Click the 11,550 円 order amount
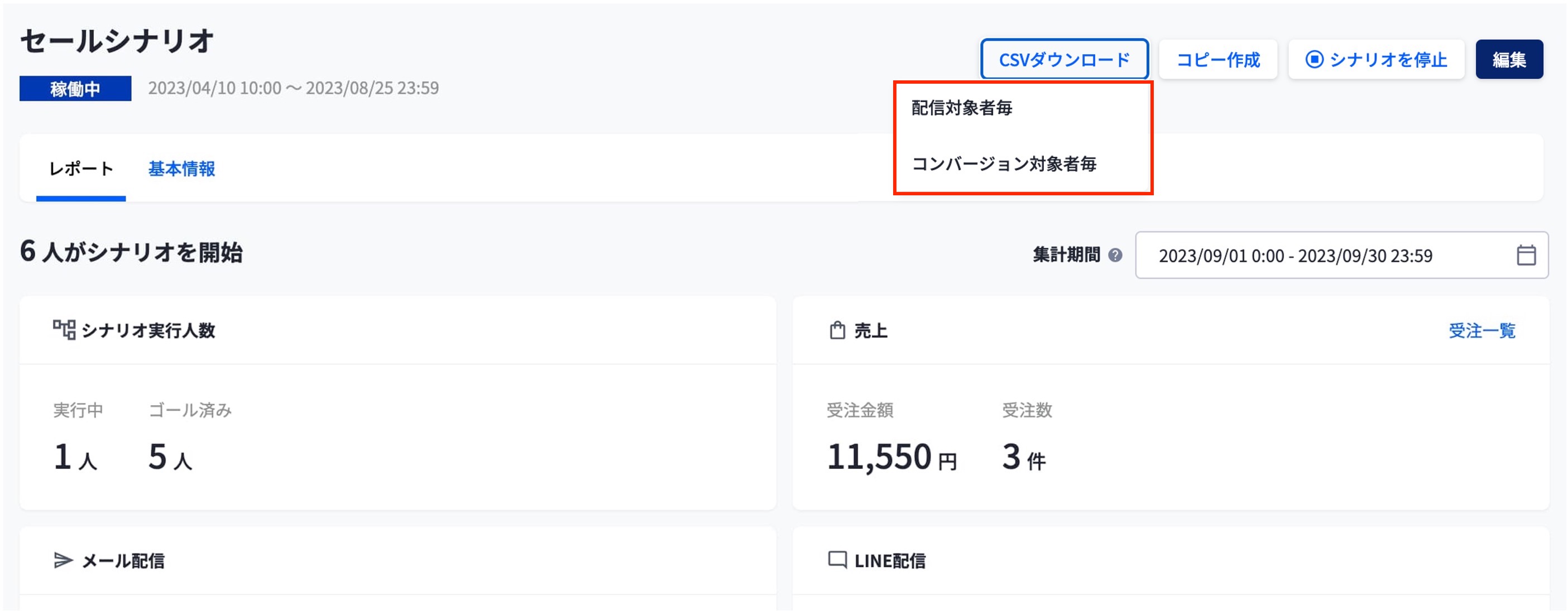The width and height of the screenshot is (1568, 611). click(x=891, y=456)
